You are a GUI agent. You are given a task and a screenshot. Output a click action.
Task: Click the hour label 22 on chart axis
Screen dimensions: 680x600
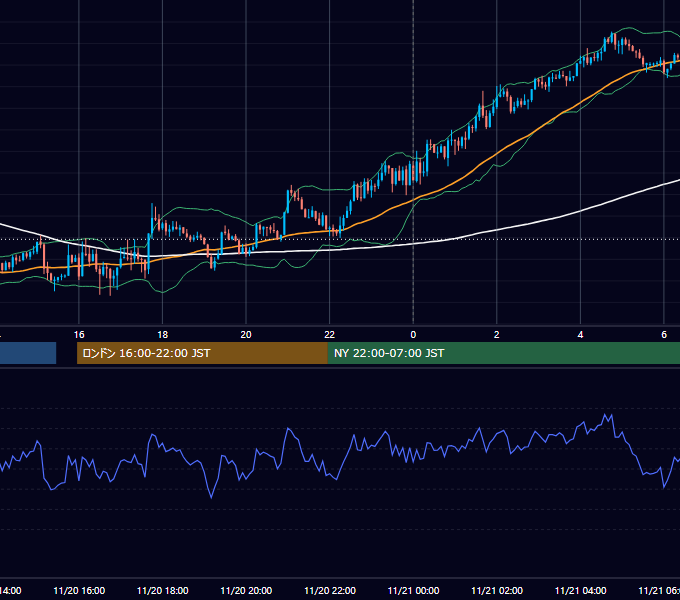point(330,335)
